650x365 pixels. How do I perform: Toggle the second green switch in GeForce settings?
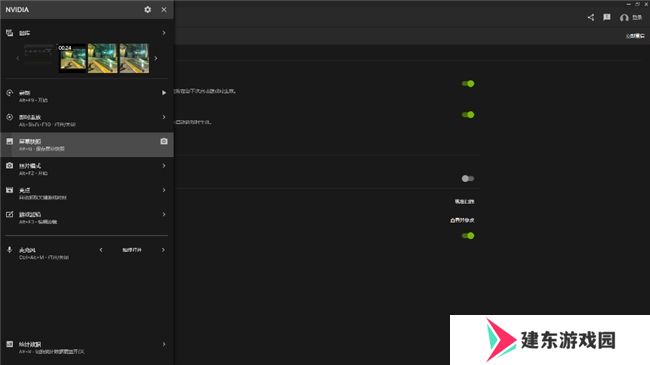coord(468,114)
